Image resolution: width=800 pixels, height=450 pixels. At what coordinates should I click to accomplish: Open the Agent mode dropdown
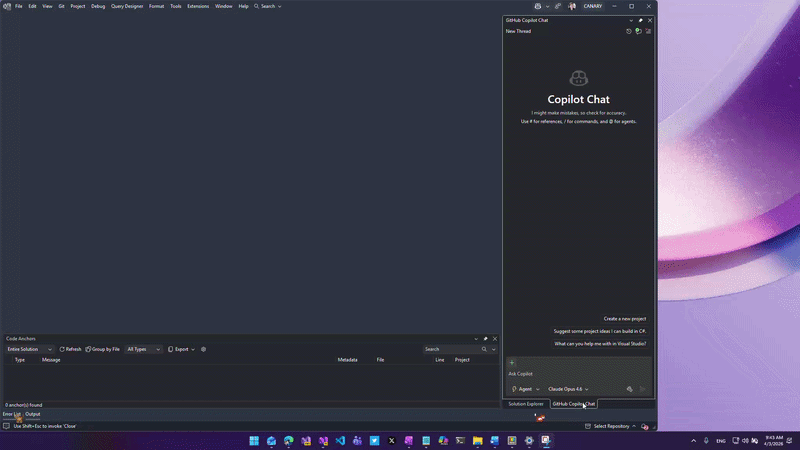pos(526,389)
